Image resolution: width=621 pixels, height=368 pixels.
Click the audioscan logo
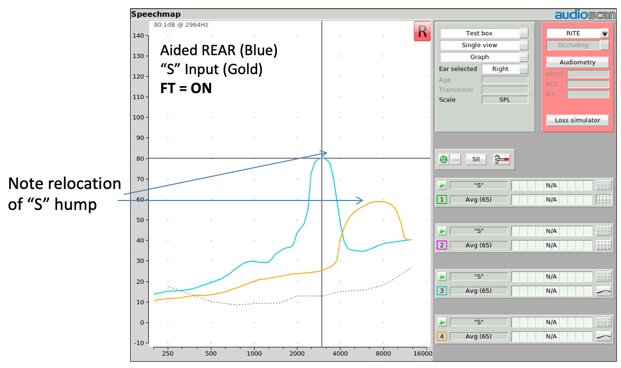coord(585,15)
